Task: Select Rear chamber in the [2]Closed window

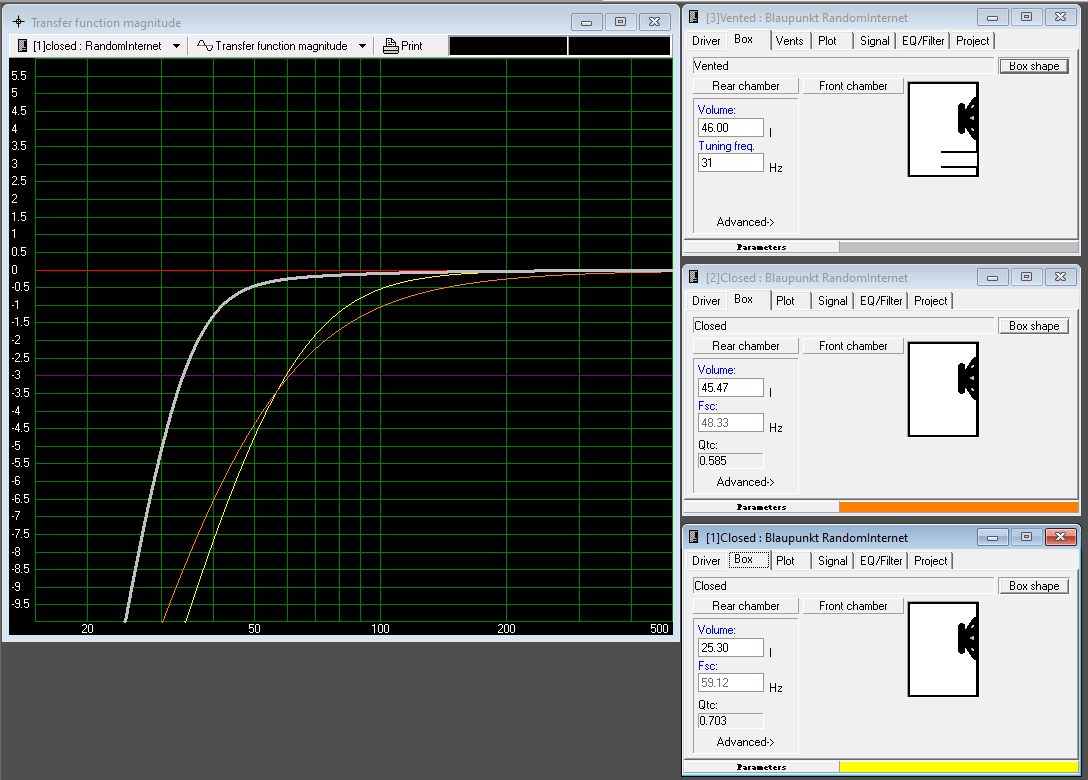Action: [745, 346]
